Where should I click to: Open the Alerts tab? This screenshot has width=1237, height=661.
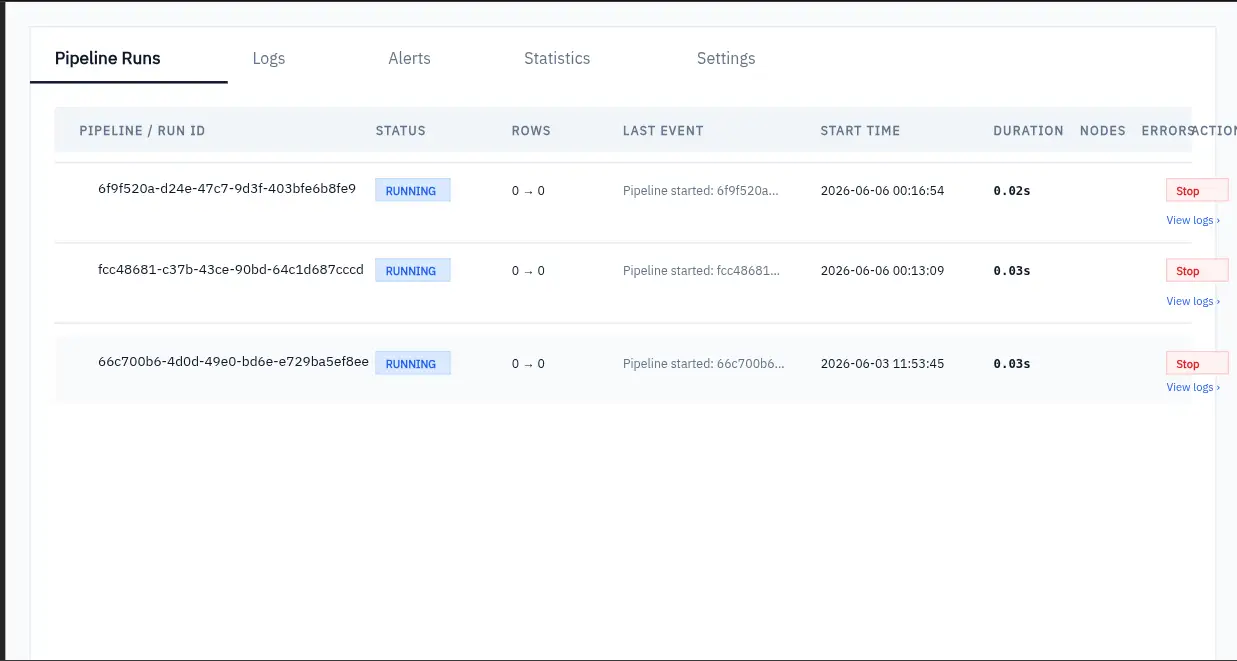(409, 58)
